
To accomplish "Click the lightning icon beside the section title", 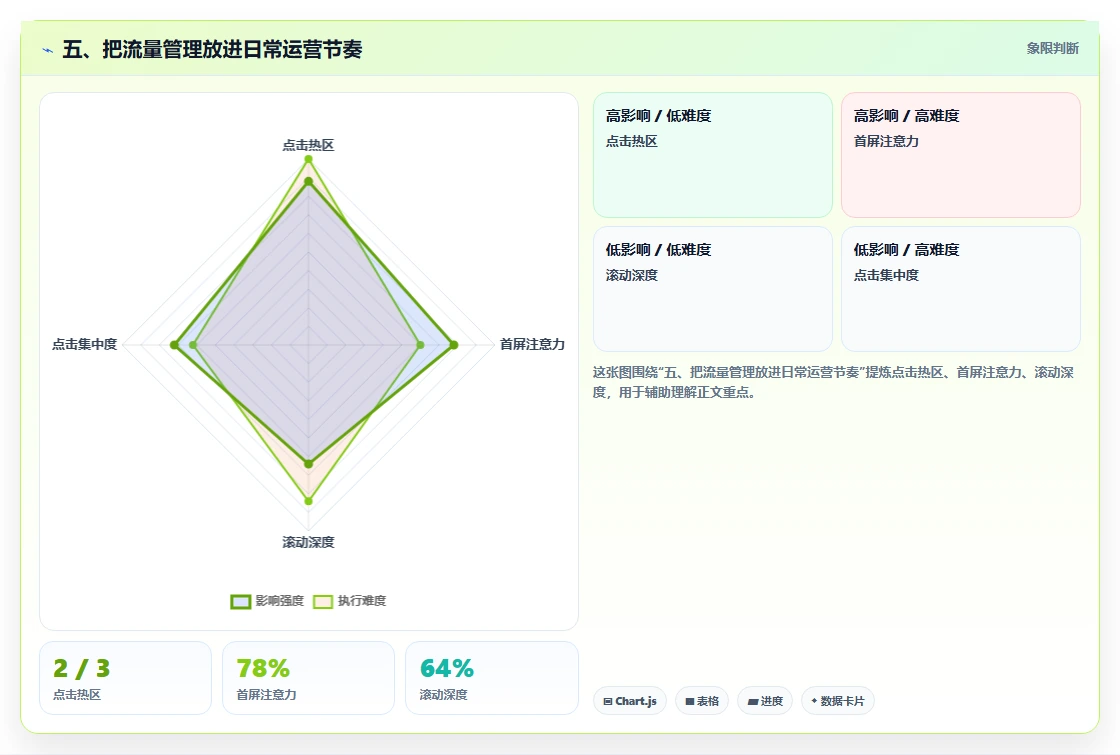I will click(x=48, y=51).
